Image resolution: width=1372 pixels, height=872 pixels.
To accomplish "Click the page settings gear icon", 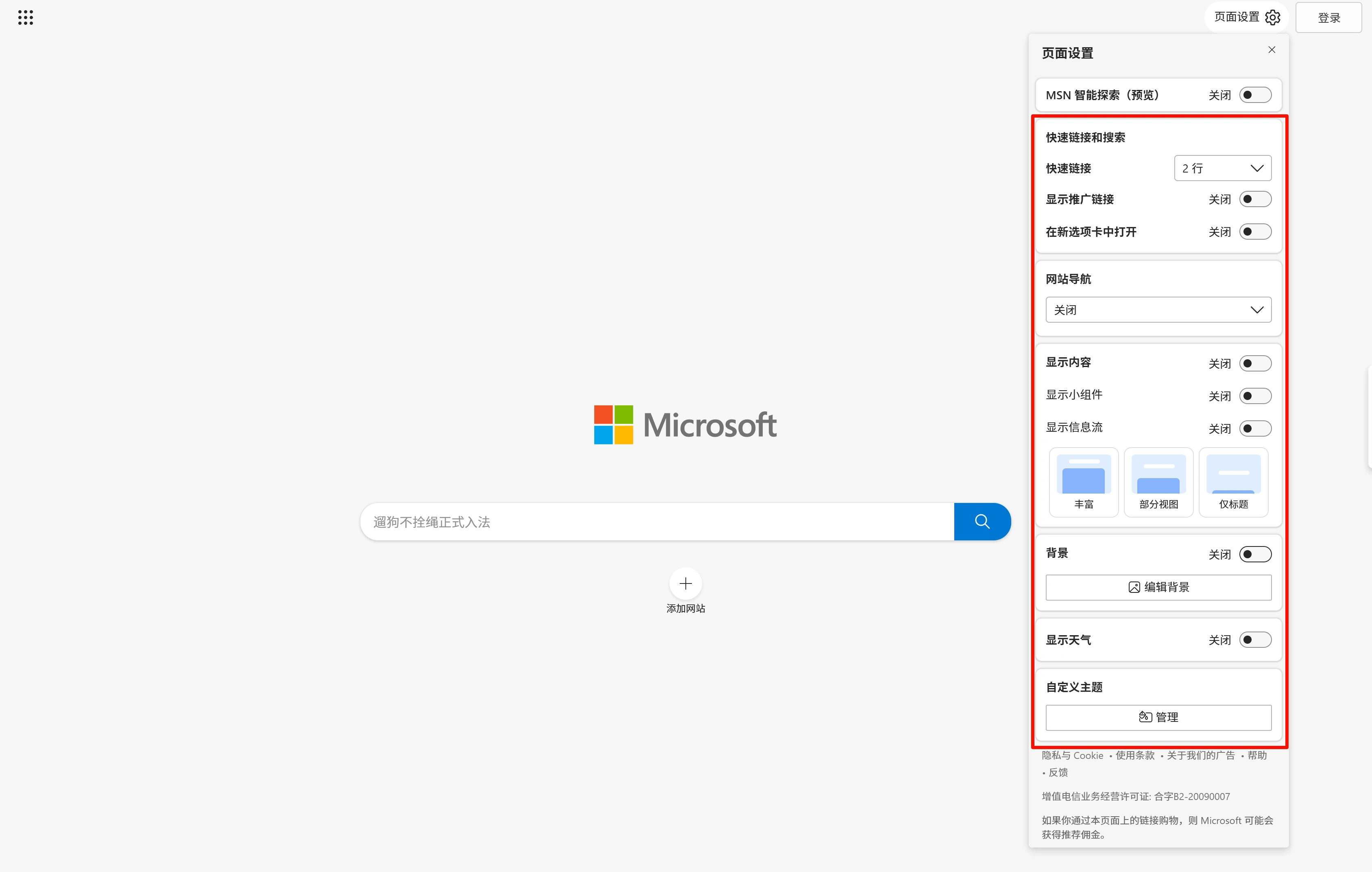I will 1272,17.
